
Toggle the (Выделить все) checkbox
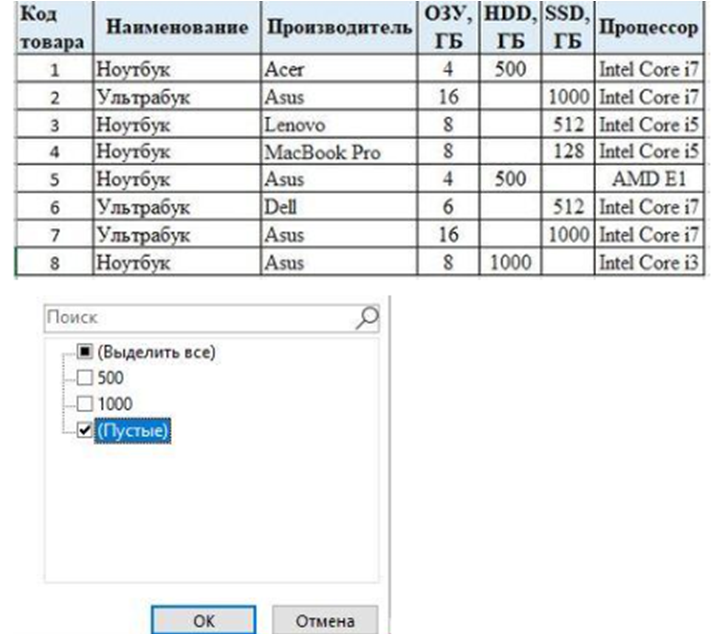click(85, 352)
